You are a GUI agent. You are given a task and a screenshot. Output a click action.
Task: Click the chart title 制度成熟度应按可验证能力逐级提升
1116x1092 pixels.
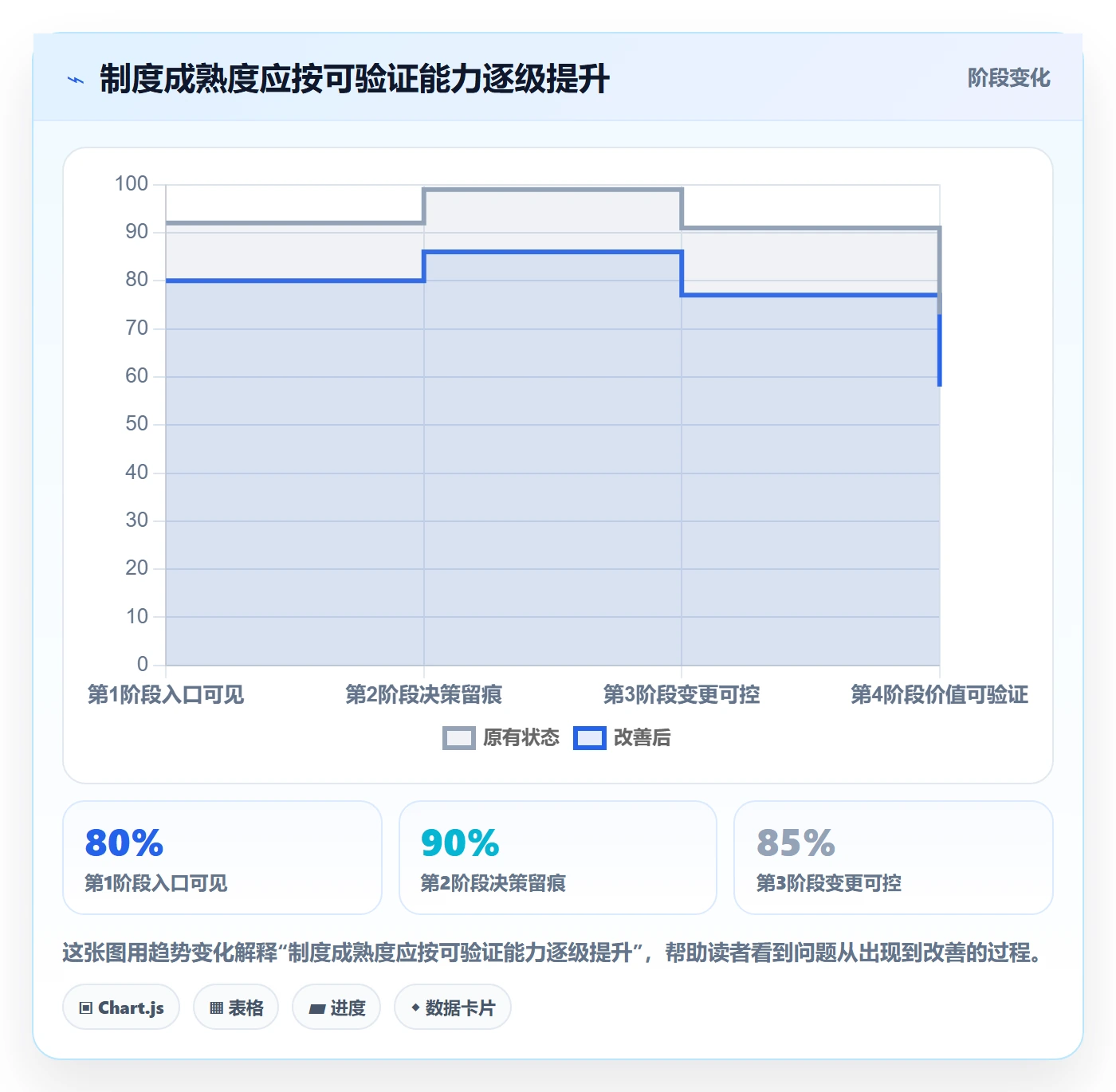coord(355,79)
